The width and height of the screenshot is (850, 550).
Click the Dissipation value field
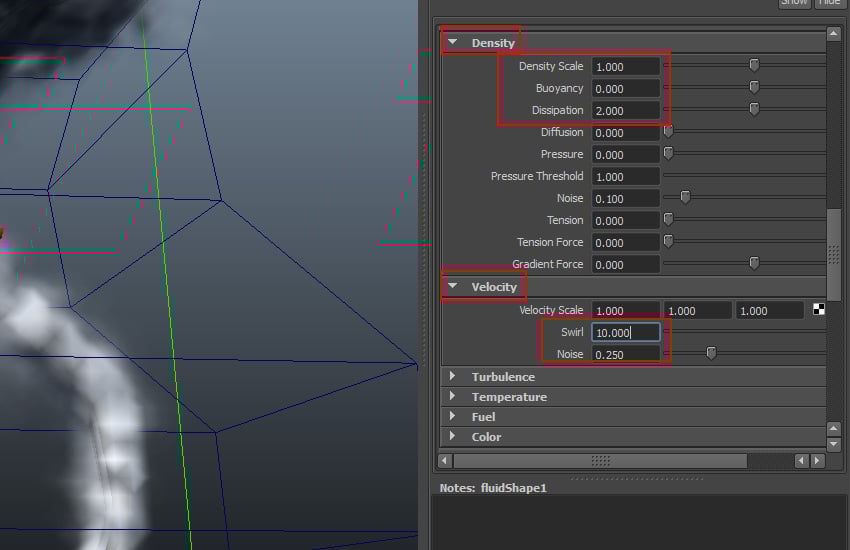pos(626,111)
